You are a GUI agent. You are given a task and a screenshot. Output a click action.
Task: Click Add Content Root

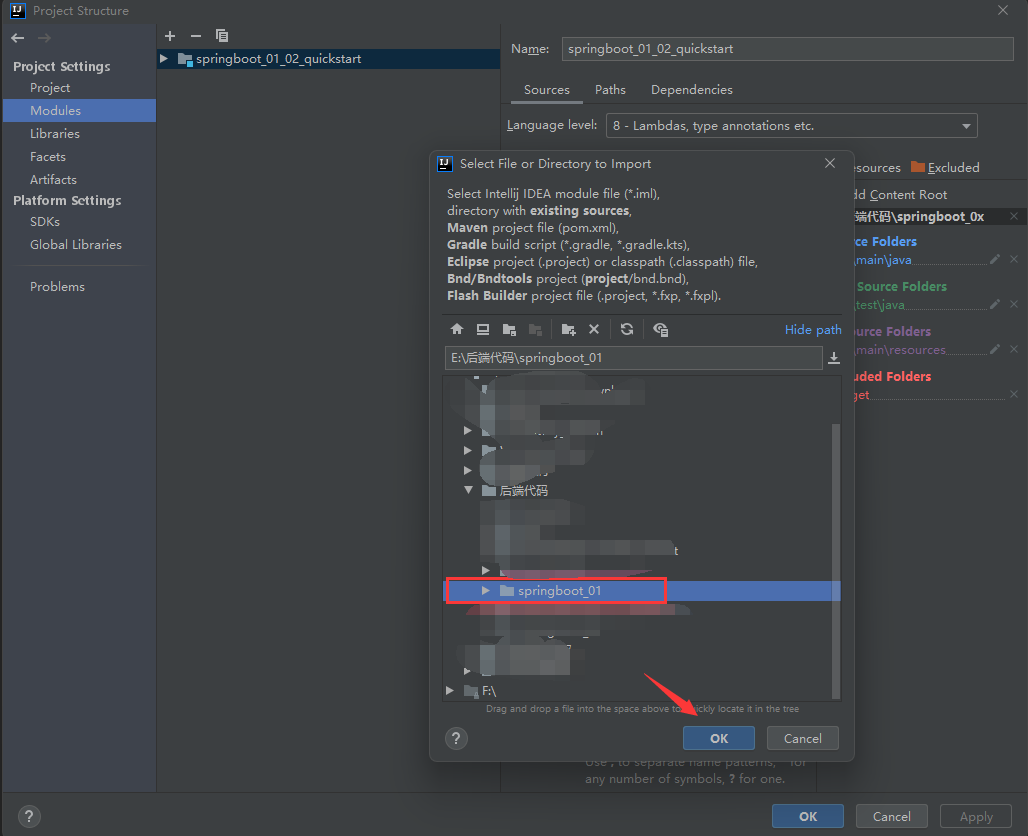[901, 195]
